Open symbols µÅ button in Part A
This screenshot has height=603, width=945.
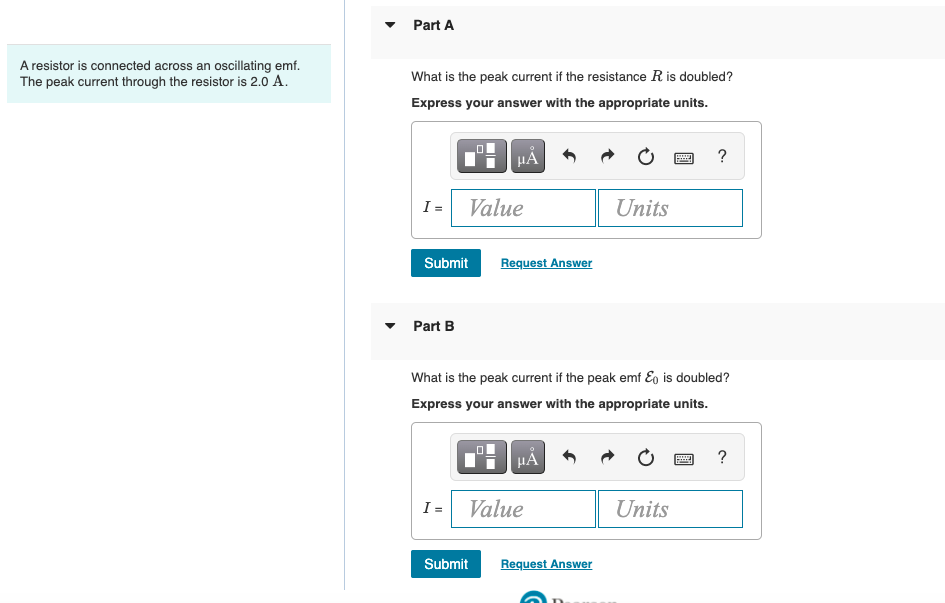pyautogui.click(x=528, y=156)
